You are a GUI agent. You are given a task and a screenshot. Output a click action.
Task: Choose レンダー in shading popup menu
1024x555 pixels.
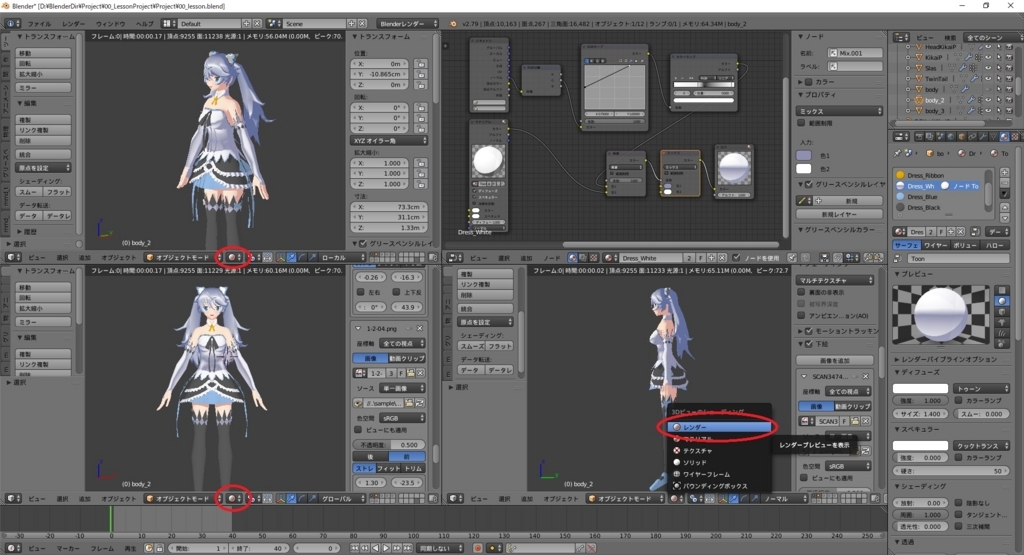coord(720,427)
